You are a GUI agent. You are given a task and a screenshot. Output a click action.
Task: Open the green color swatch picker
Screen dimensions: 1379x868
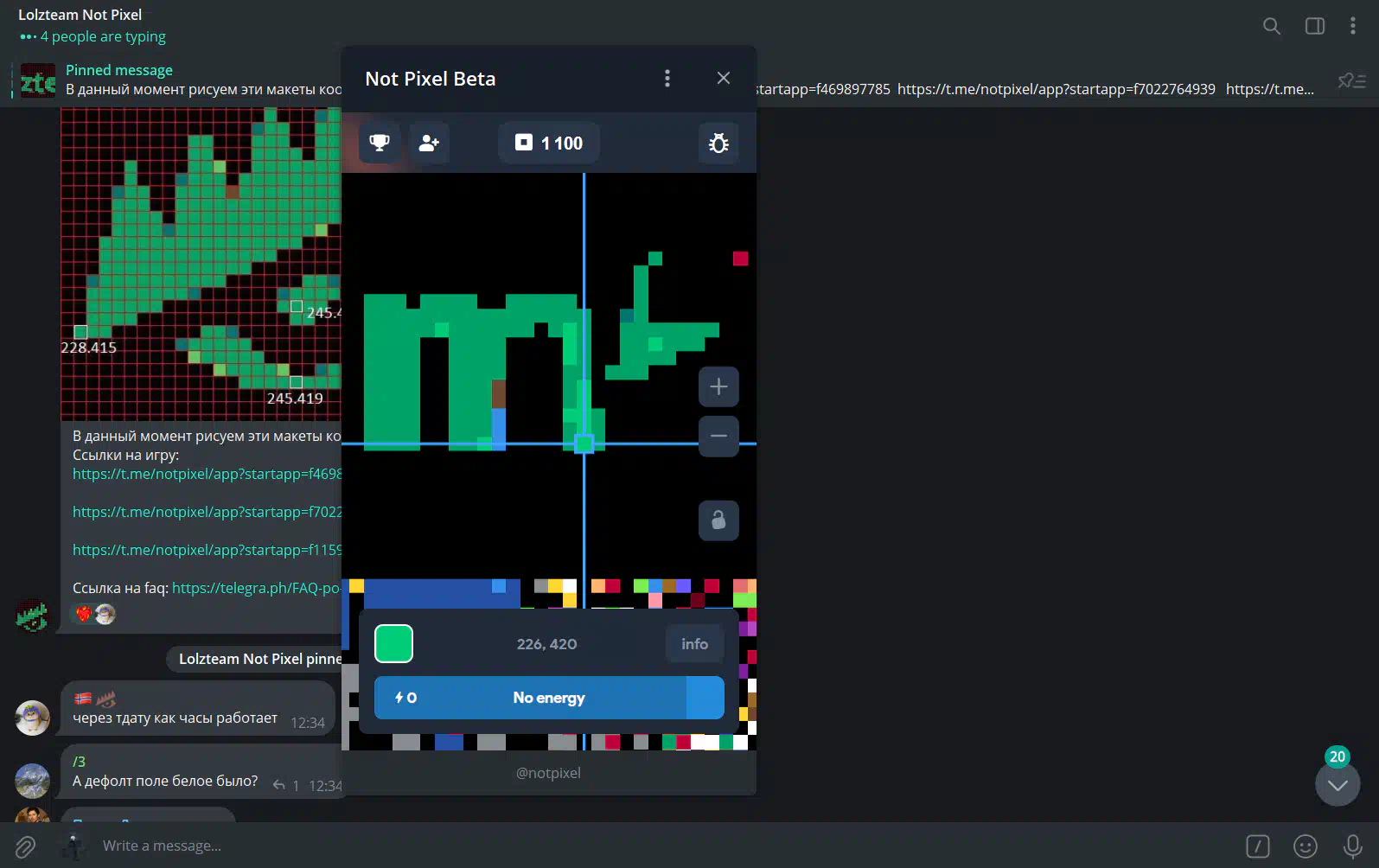coord(393,644)
